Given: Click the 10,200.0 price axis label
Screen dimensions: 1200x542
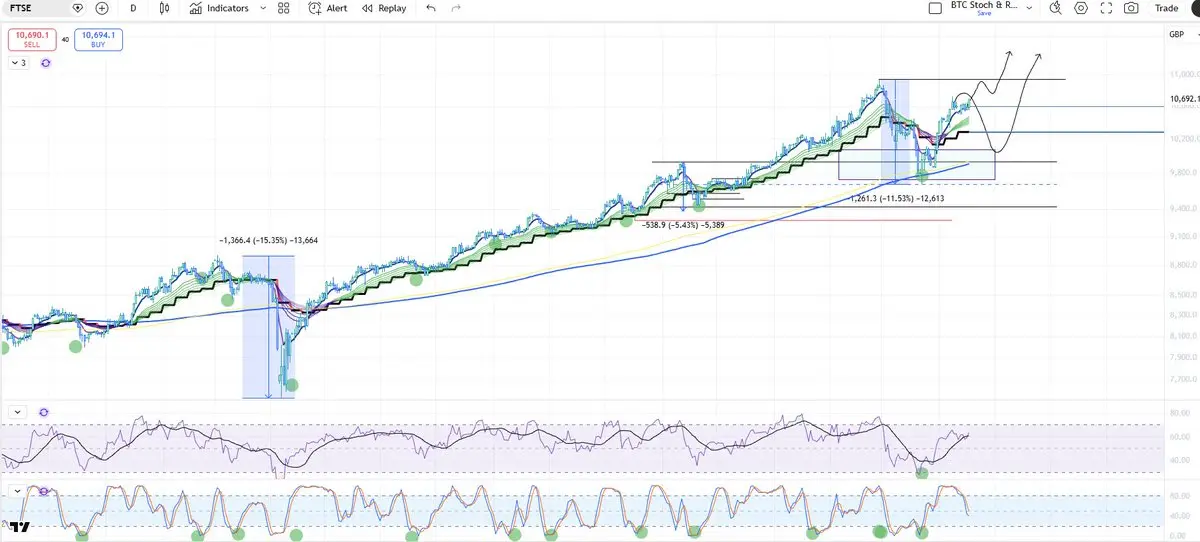Looking at the screenshot, I should [x=1183, y=140].
